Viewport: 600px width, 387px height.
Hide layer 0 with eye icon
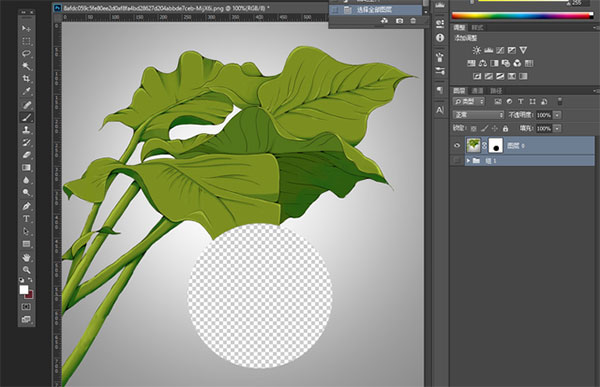coord(457,145)
